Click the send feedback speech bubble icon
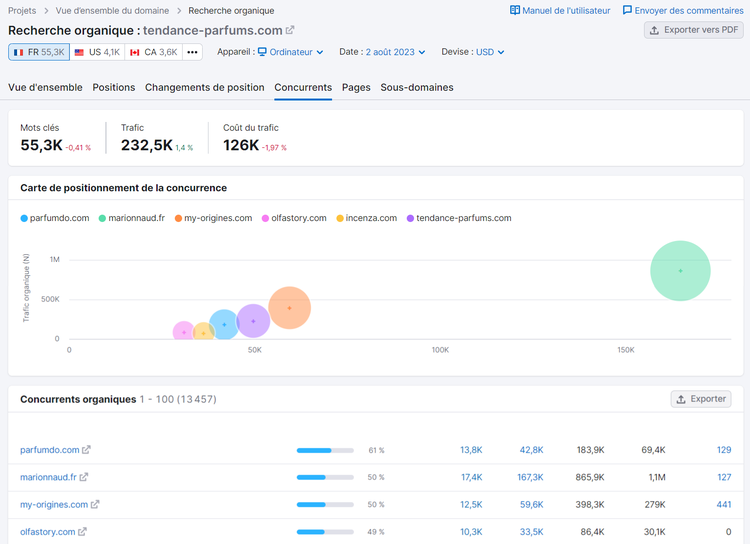 click(627, 11)
